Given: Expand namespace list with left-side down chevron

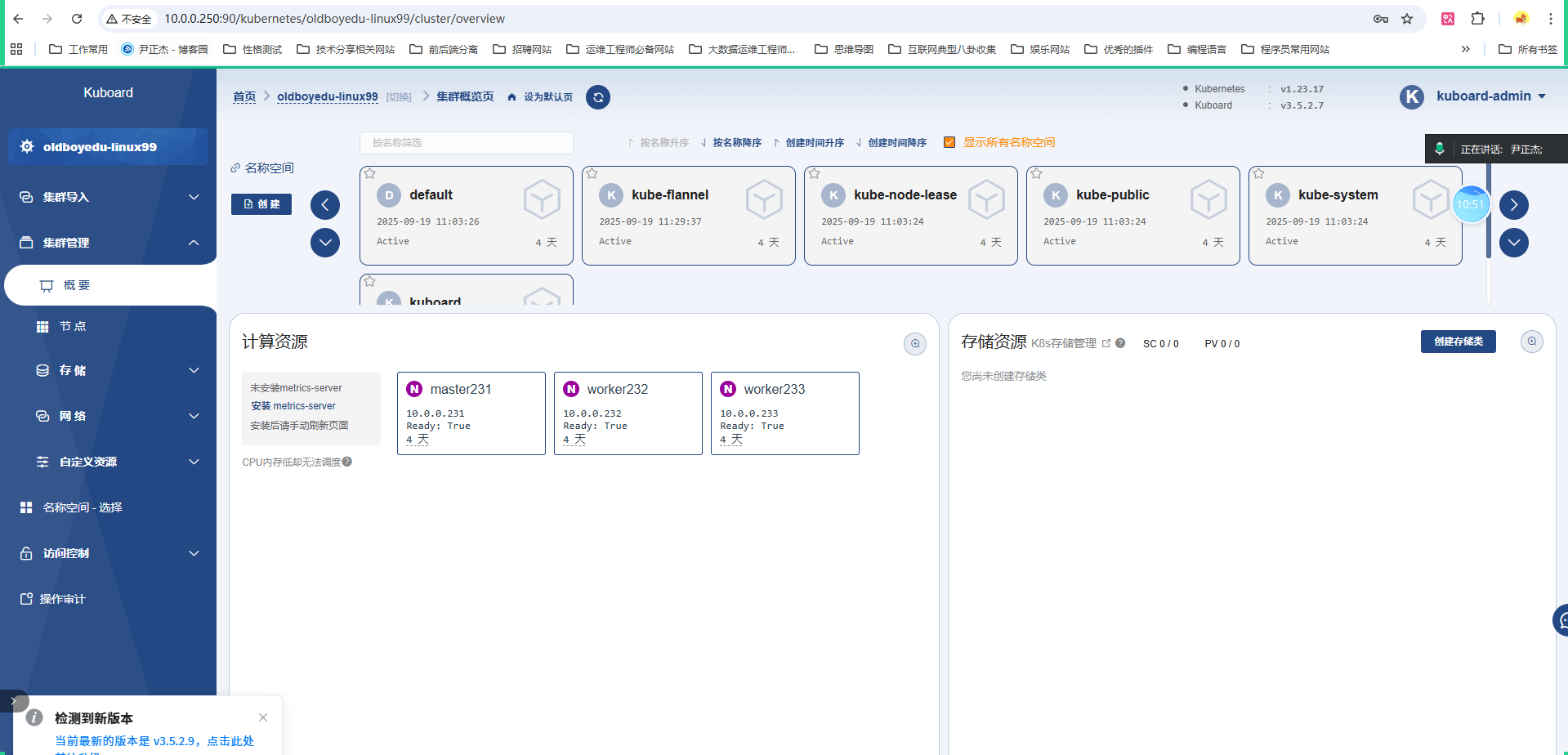Looking at the screenshot, I should click(325, 243).
